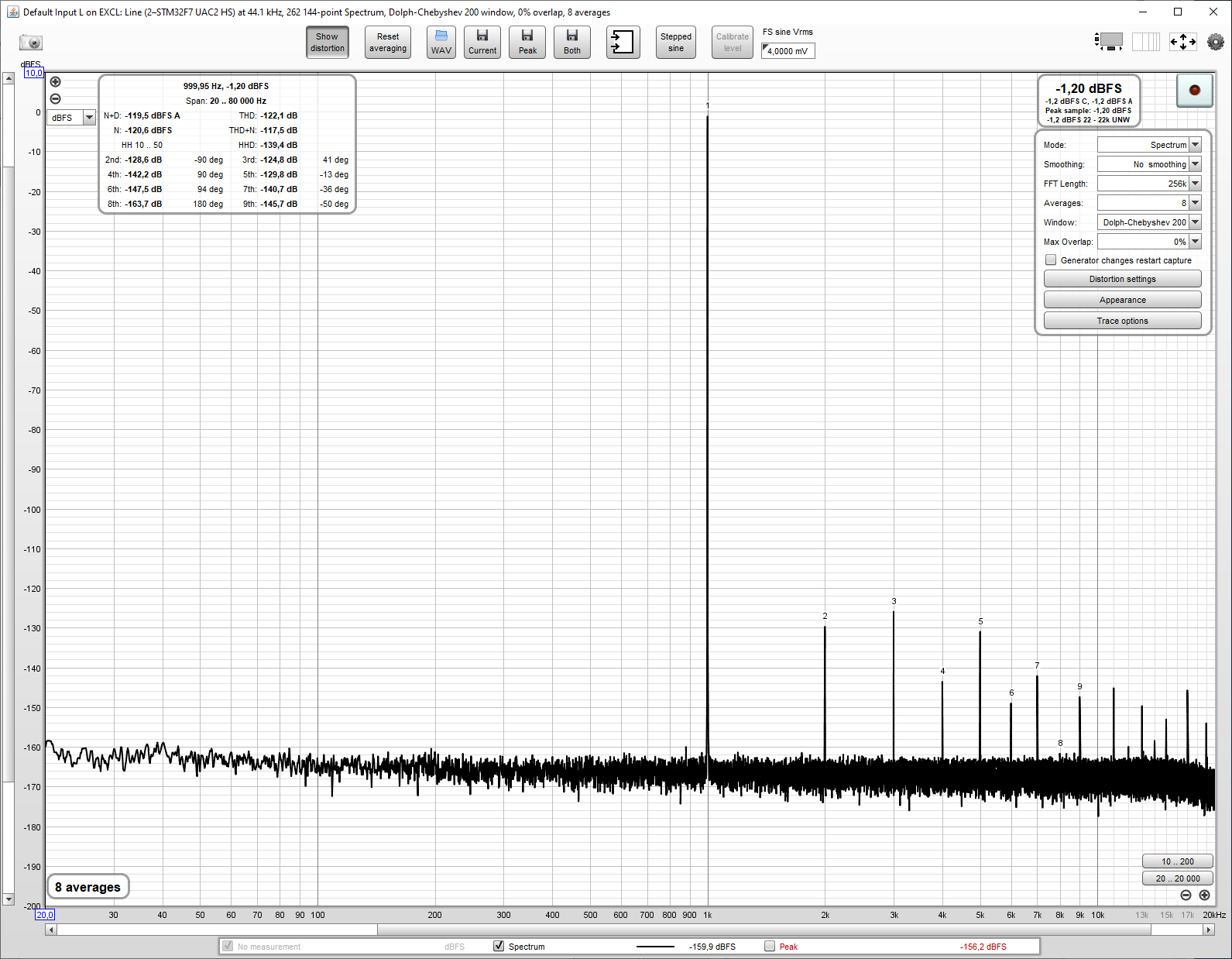Image resolution: width=1232 pixels, height=959 pixels.
Task: Open the FFT Length dropdown
Action: pyautogui.click(x=1149, y=184)
